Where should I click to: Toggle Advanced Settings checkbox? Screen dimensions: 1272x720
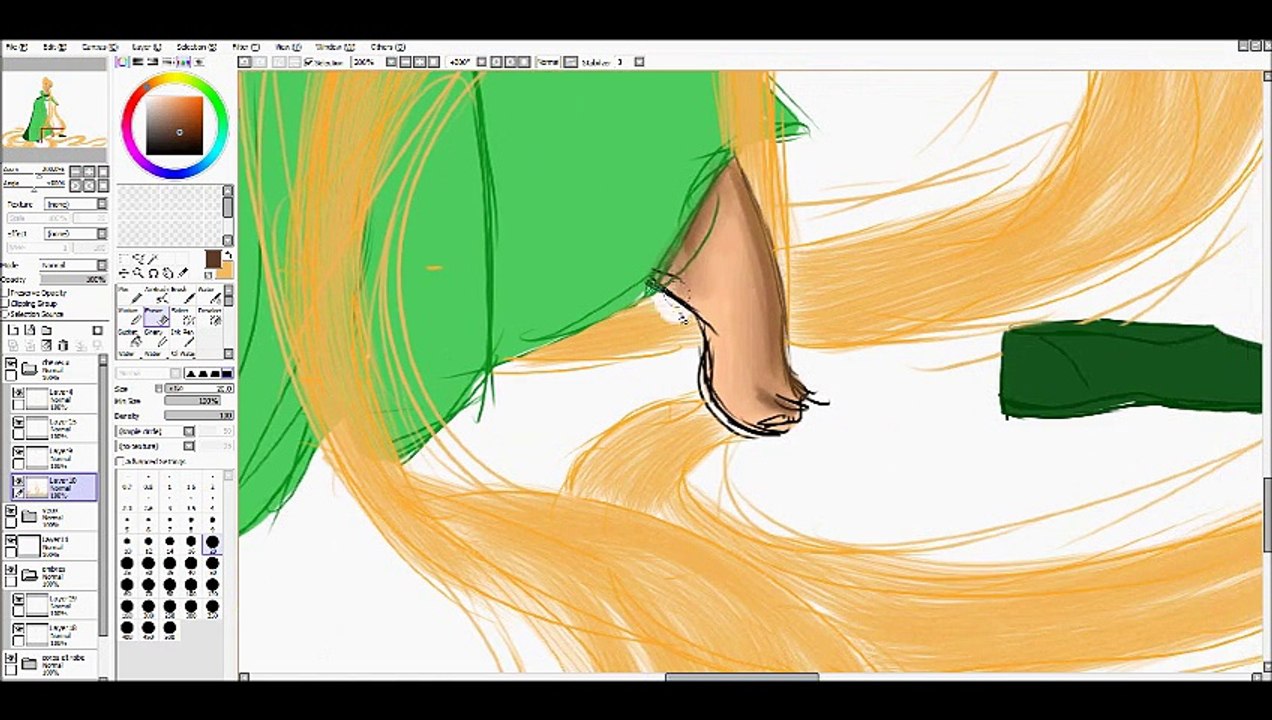point(121,461)
